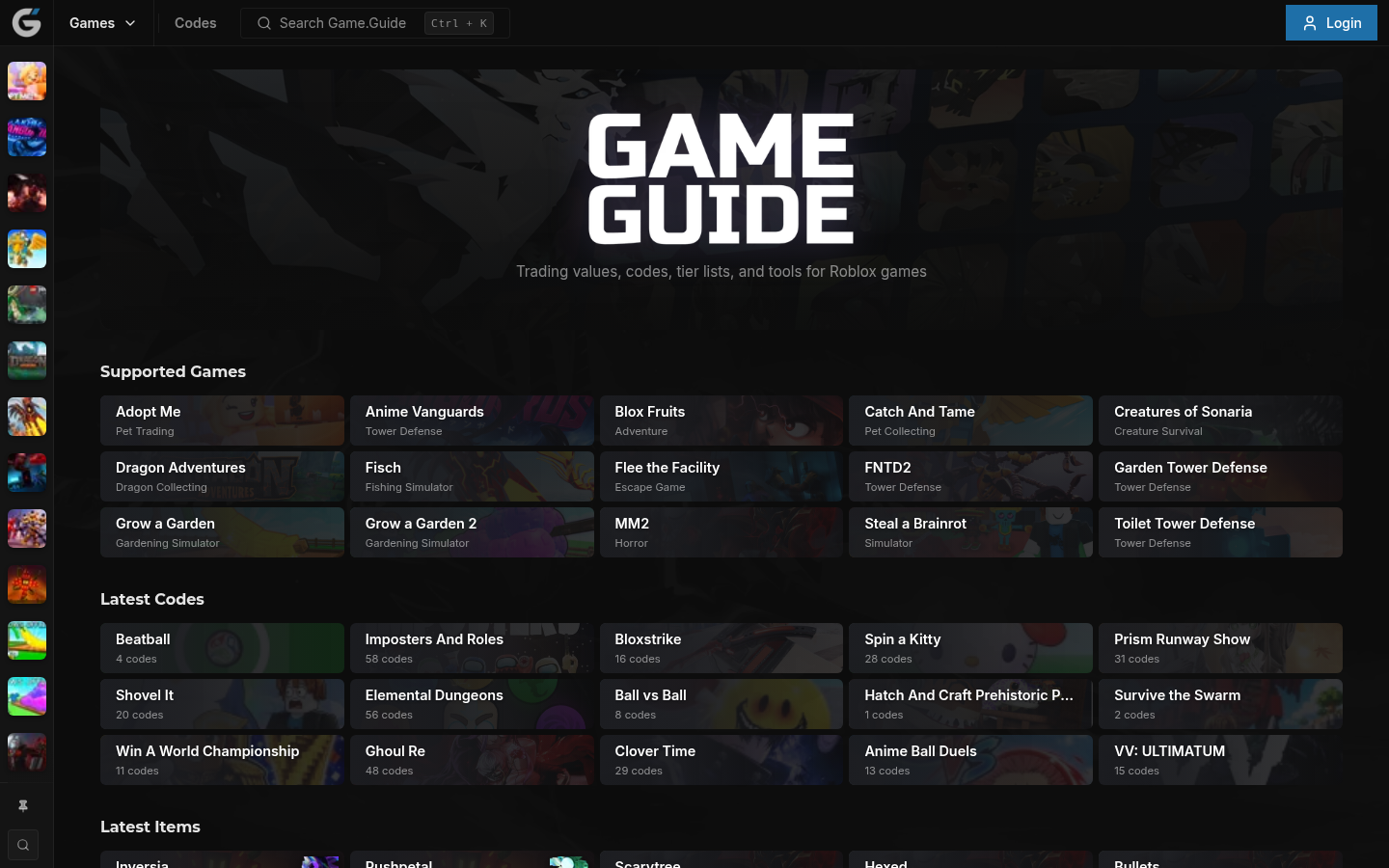
Task: Open Win A World Championship codes card
Action: point(222,760)
